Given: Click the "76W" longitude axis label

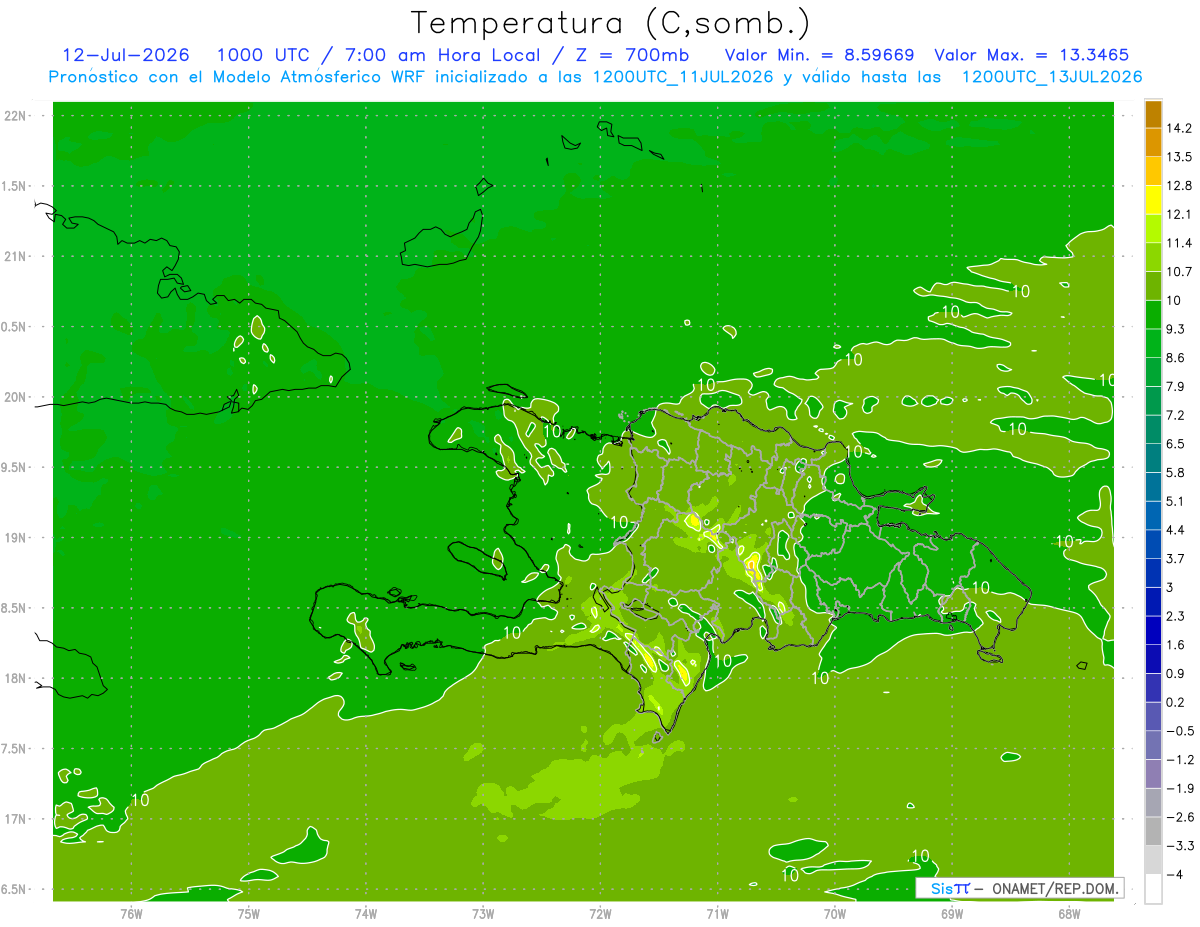Looking at the screenshot, I should pos(131,913).
